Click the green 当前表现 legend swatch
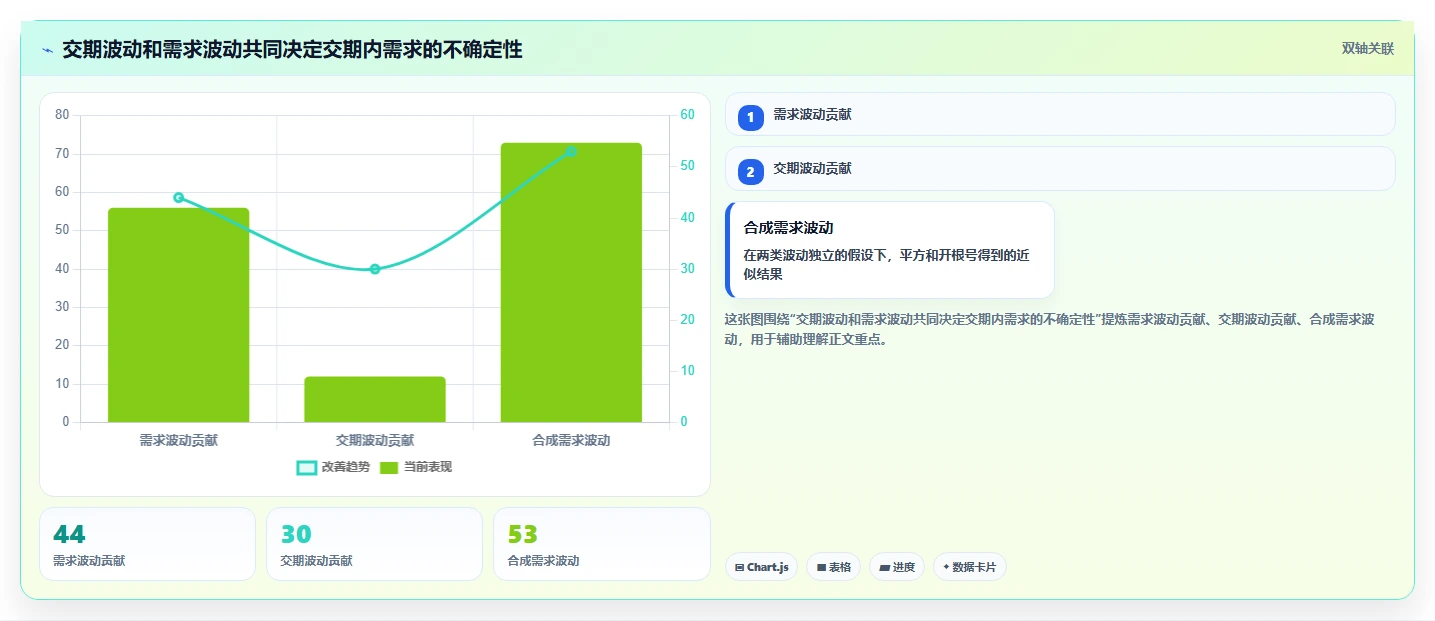The image size is (1435, 621). click(389, 467)
